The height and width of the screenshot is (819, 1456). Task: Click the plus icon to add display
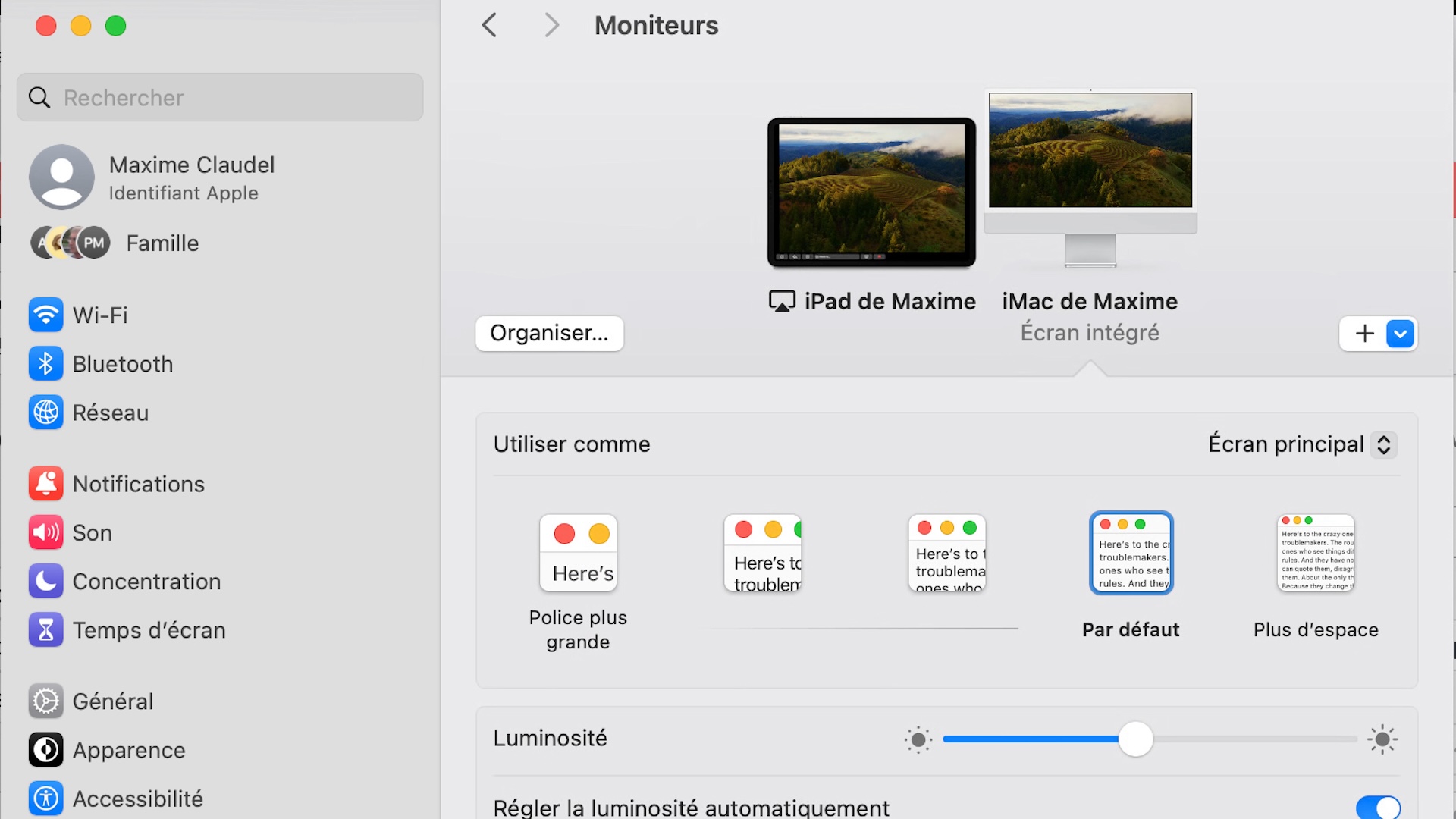click(x=1364, y=334)
